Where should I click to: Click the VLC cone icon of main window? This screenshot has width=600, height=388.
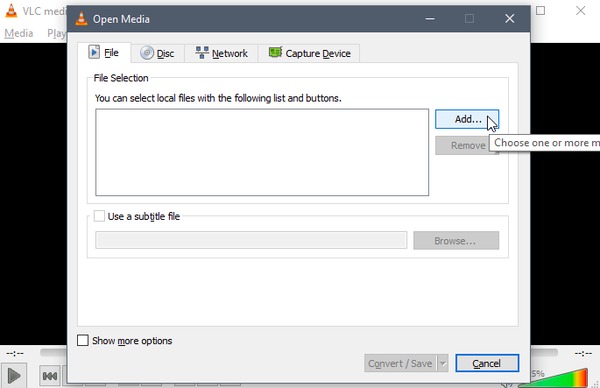point(11,11)
